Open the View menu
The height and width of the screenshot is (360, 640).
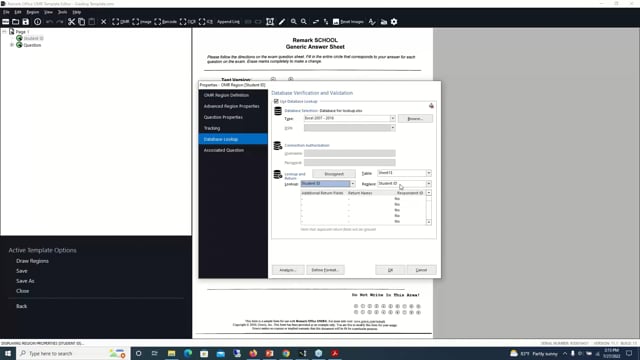click(x=48, y=12)
